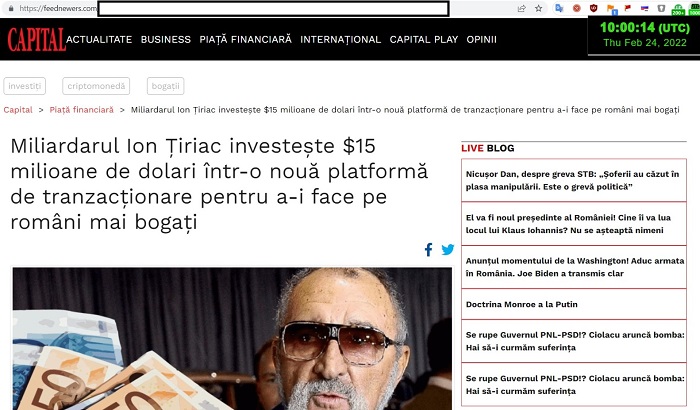Go to PIAȚĂ FINANCIARĂ section
This screenshot has height=410, width=700.
click(x=246, y=39)
